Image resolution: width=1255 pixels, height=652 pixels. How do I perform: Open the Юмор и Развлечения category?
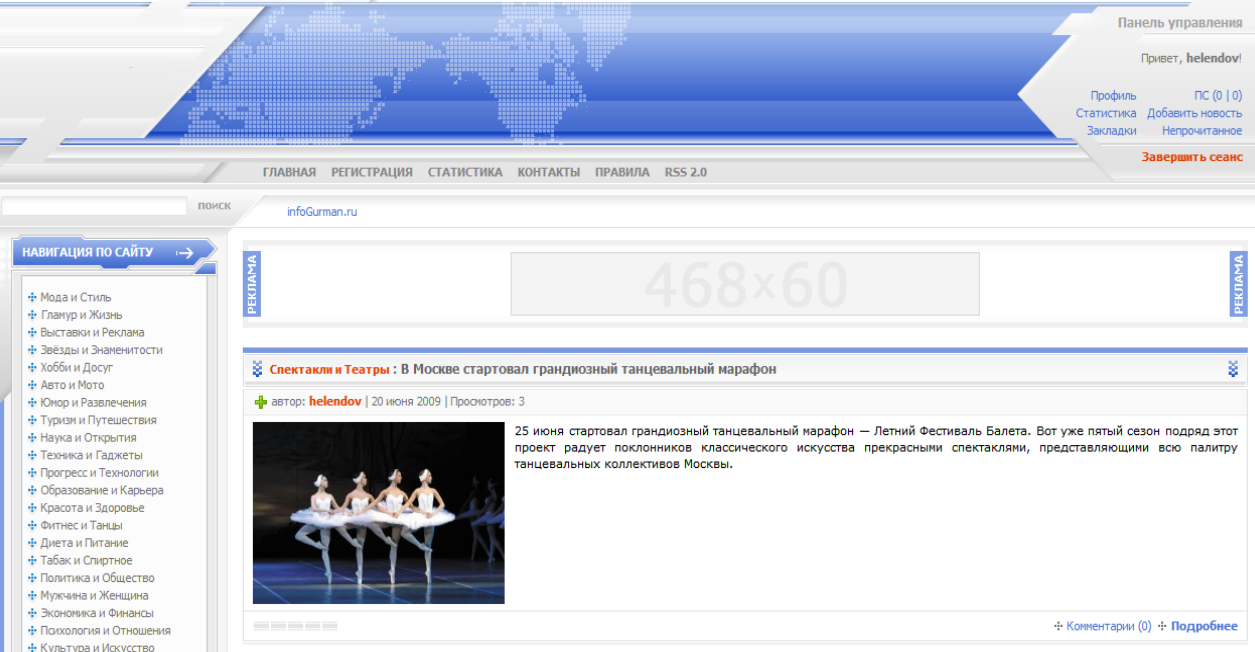[x=93, y=402]
